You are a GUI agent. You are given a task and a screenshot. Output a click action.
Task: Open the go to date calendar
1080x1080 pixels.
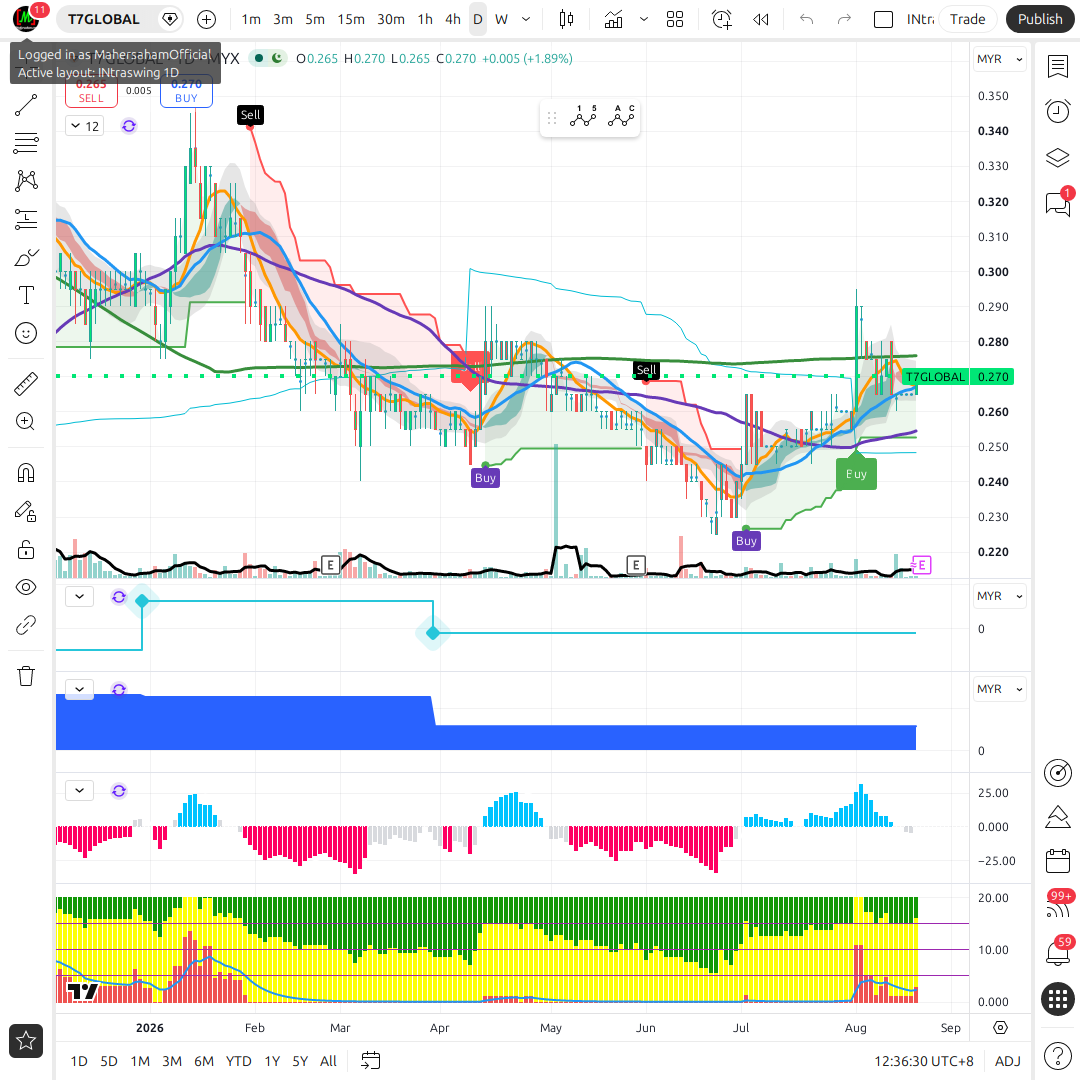click(x=371, y=1061)
